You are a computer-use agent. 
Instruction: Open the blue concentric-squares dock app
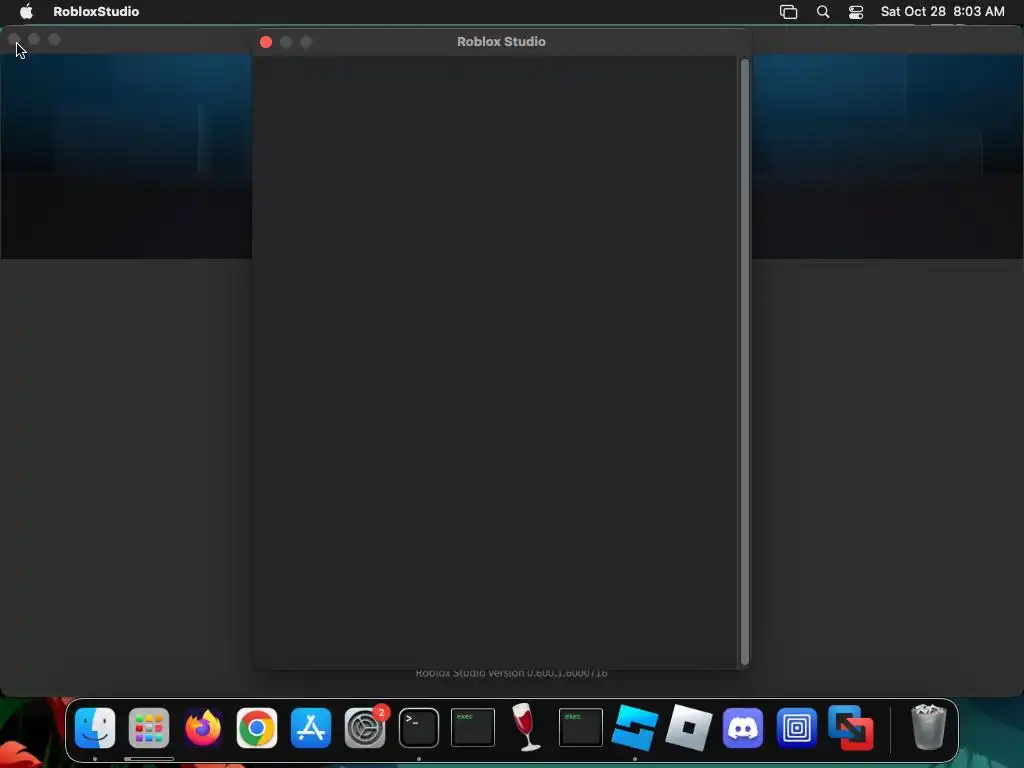[x=797, y=728]
